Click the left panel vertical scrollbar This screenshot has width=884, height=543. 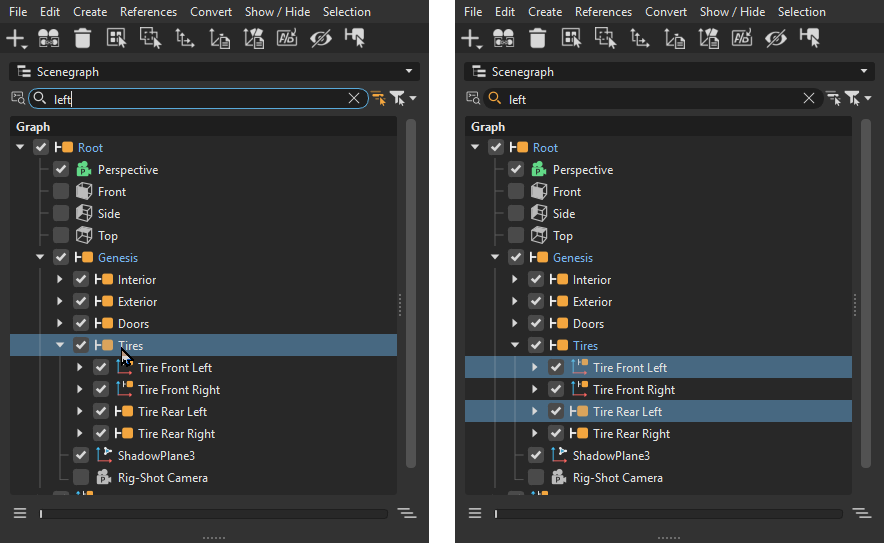pos(411,293)
